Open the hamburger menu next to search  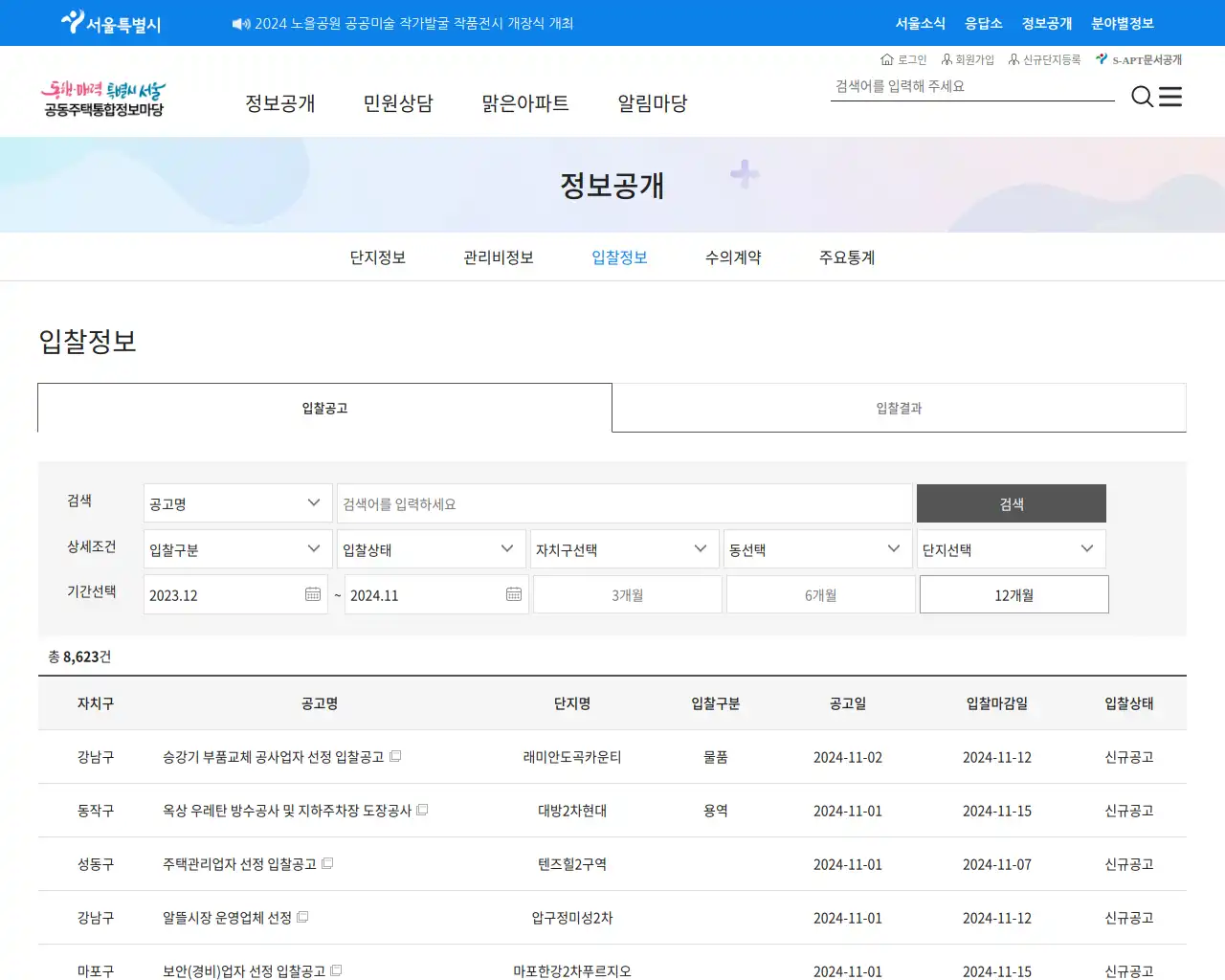(1170, 97)
